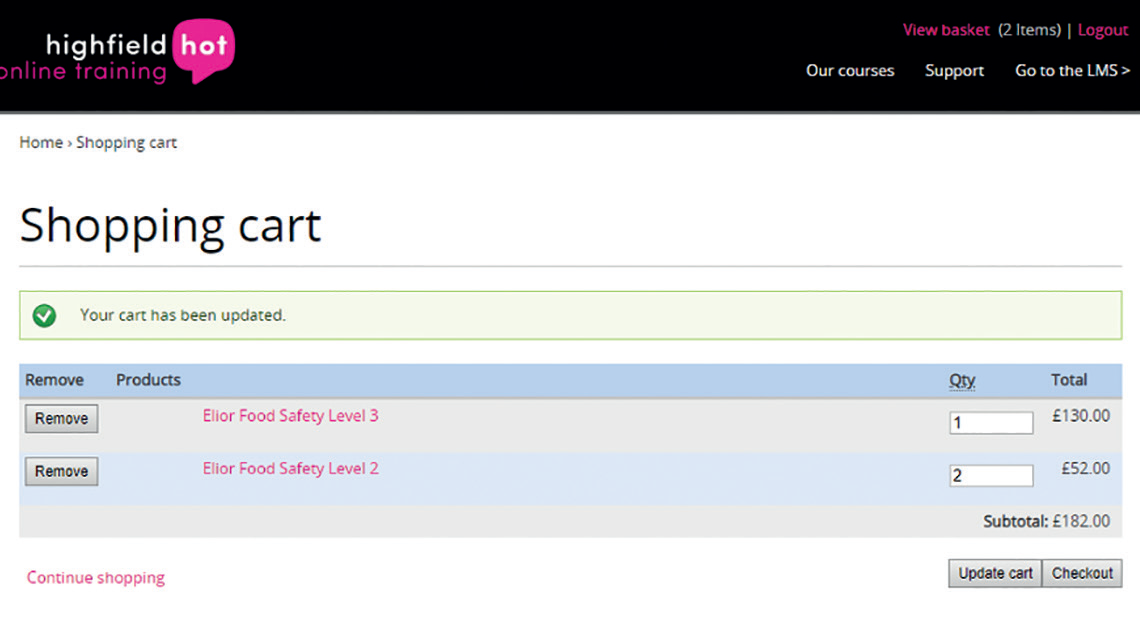Open the Elior Food Safety Level 2 product
This screenshot has height=619, width=1140.
pyautogui.click(x=290, y=469)
